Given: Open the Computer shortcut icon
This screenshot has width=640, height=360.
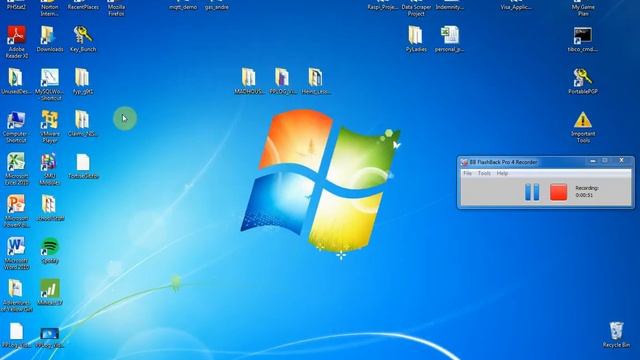Looking at the screenshot, I should [16, 120].
